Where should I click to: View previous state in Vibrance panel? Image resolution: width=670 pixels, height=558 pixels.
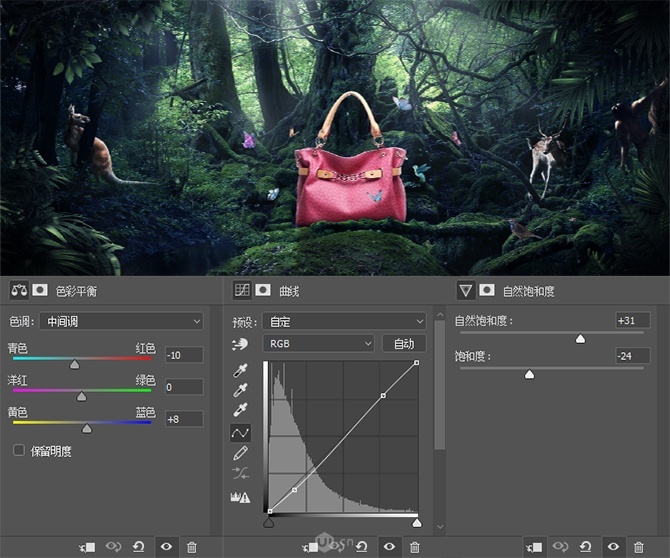[x=560, y=547]
